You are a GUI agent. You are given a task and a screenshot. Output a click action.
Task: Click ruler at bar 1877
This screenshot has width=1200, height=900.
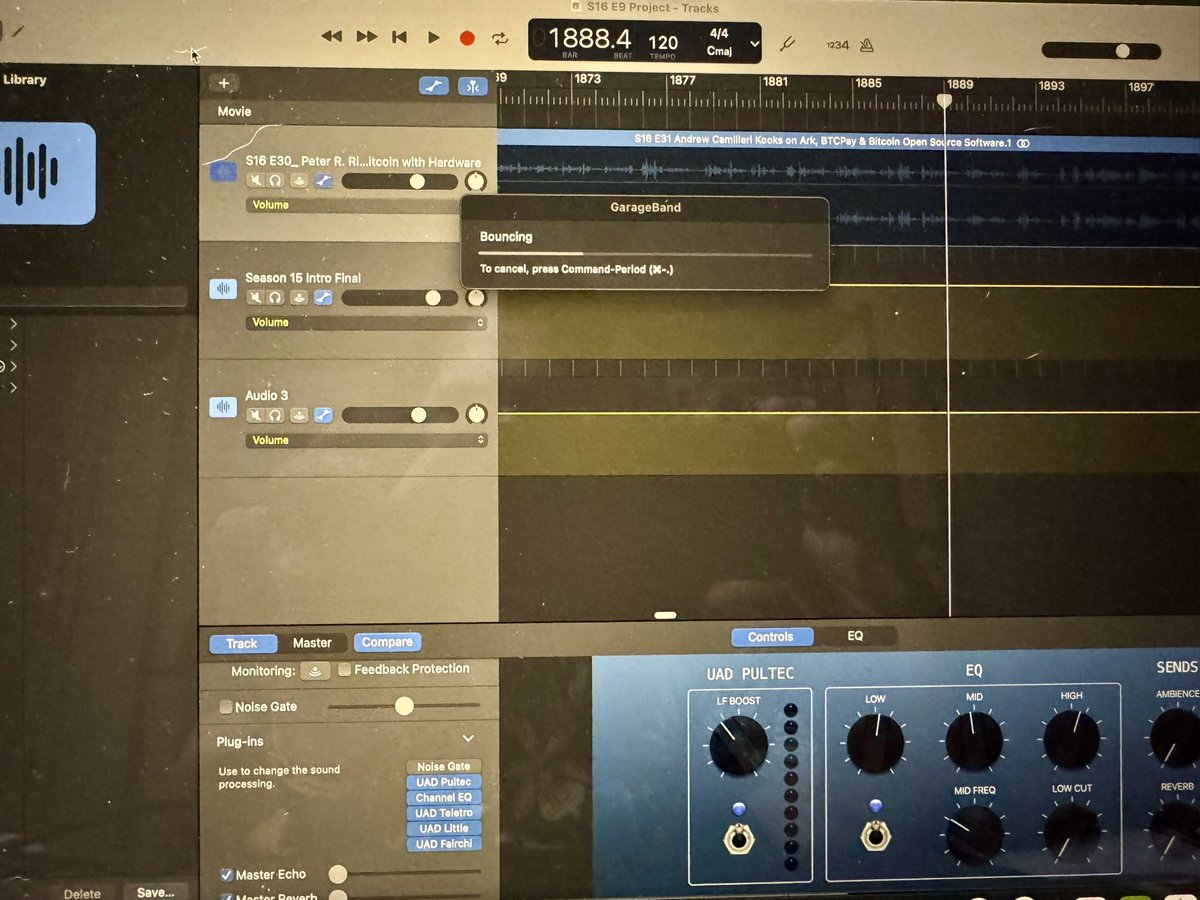point(683,81)
